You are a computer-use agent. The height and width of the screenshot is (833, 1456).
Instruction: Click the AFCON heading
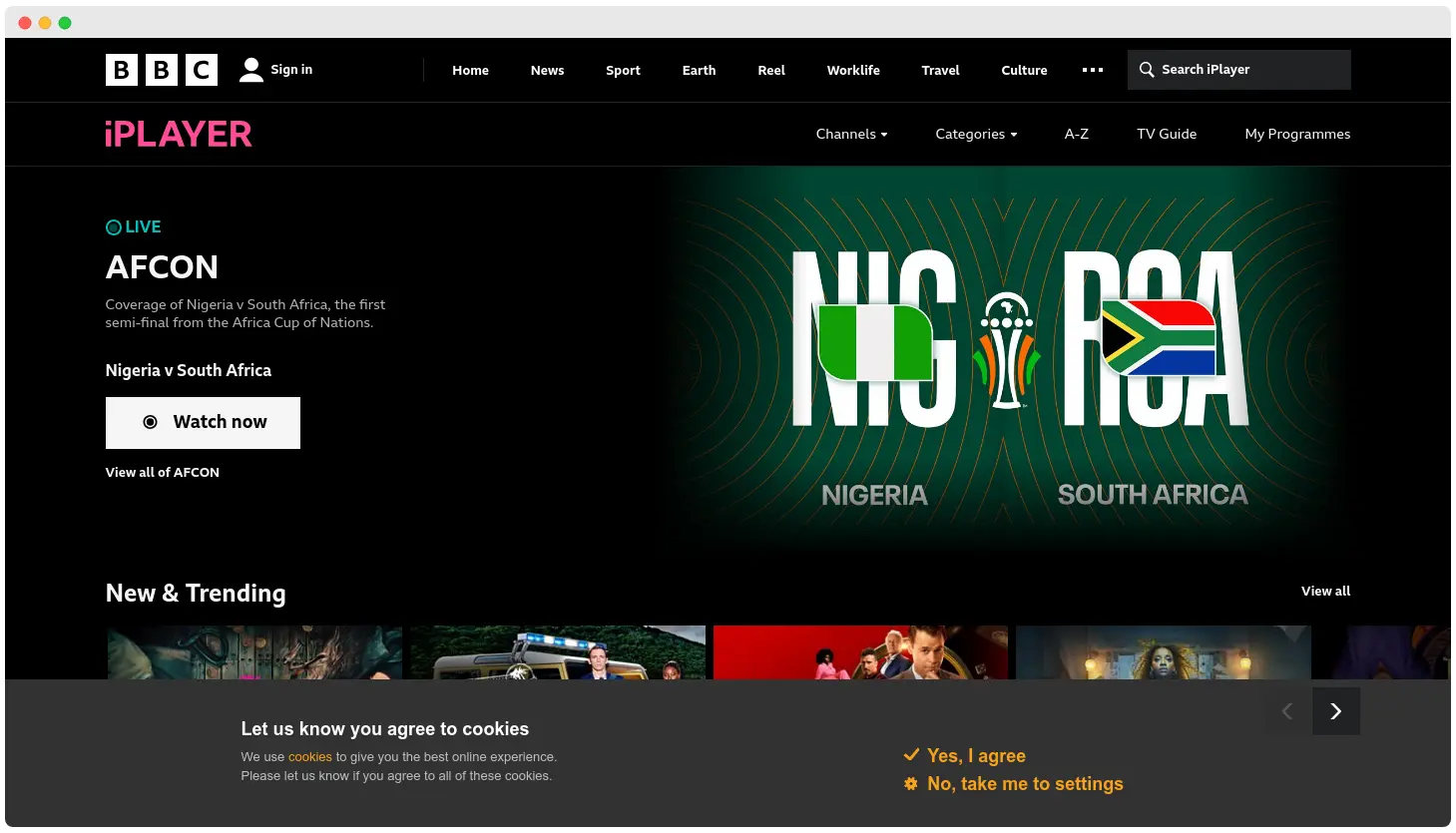pyautogui.click(x=162, y=267)
